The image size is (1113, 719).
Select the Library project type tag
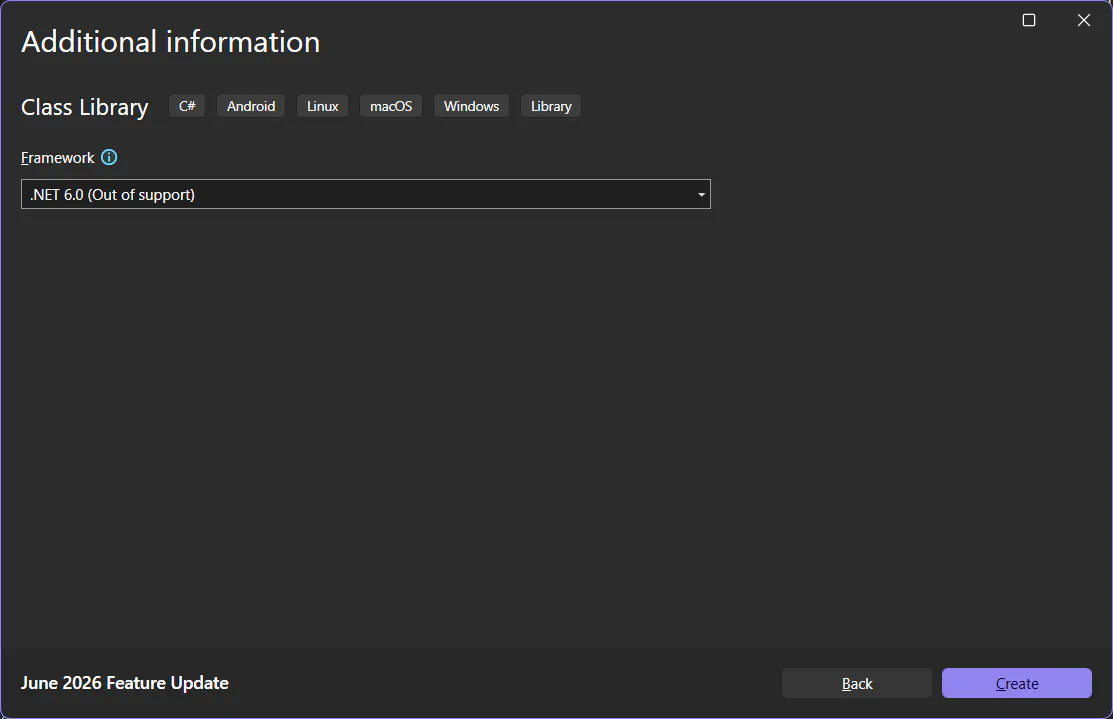(551, 106)
